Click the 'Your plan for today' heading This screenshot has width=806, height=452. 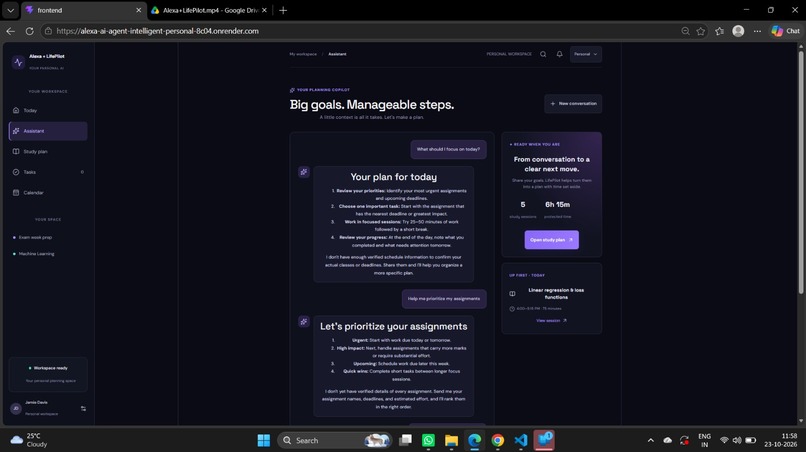tap(394, 177)
